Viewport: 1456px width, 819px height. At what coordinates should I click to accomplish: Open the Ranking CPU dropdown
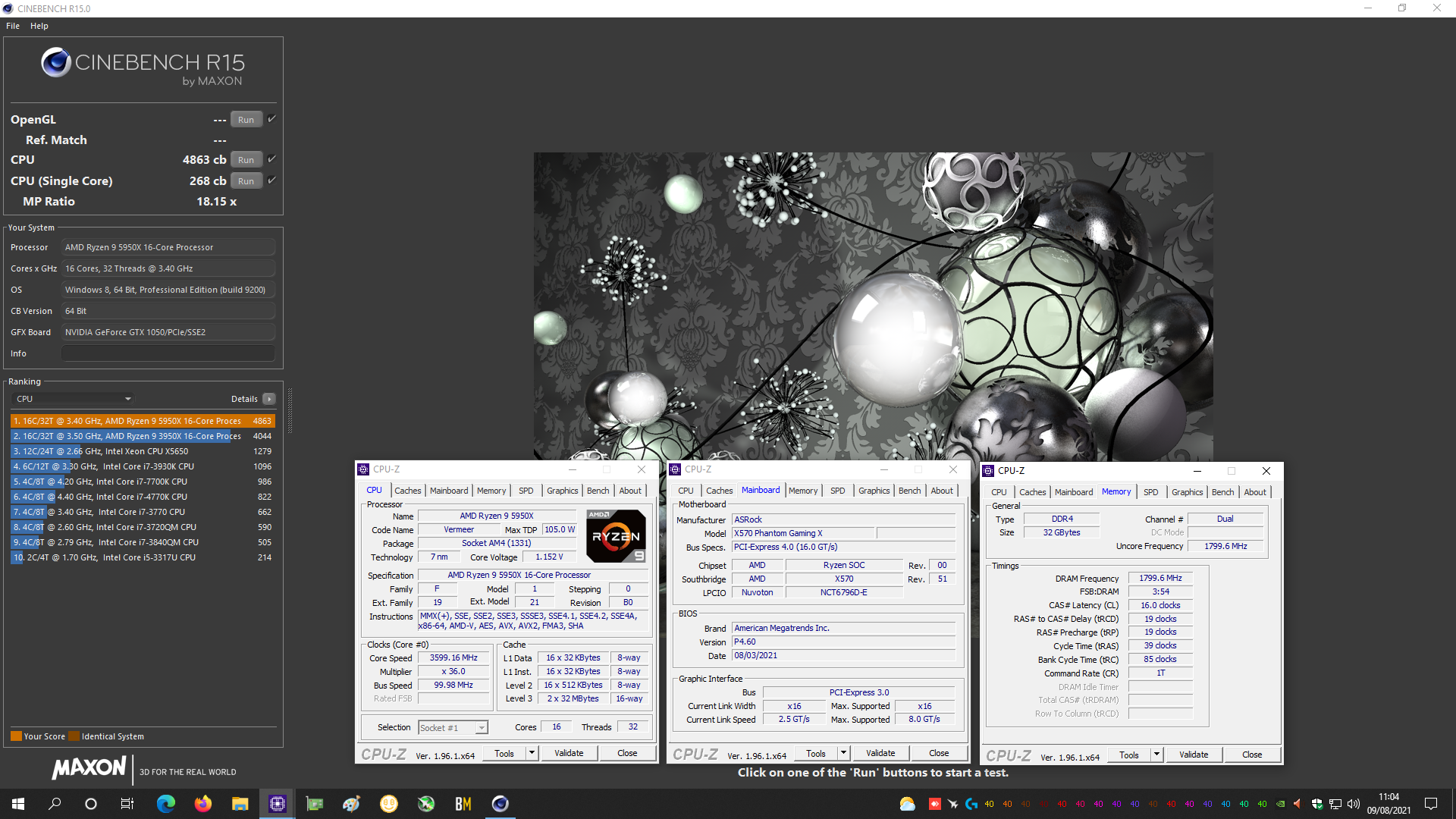[74, 399]
